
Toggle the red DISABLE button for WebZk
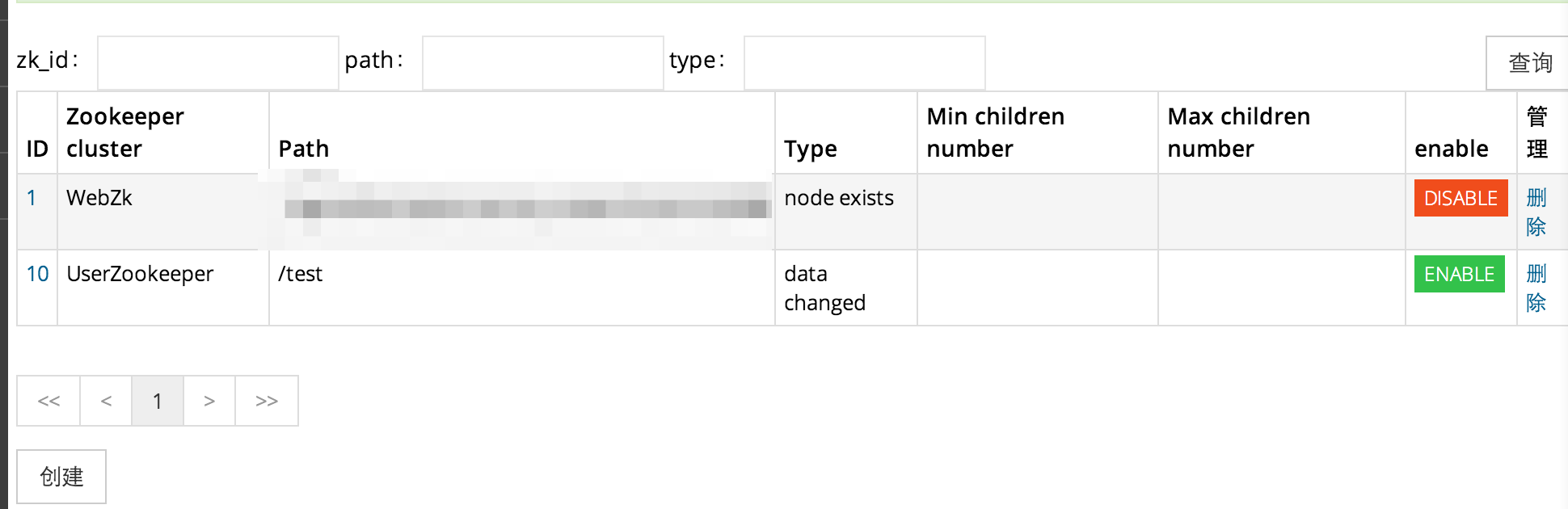[1461, 198]
